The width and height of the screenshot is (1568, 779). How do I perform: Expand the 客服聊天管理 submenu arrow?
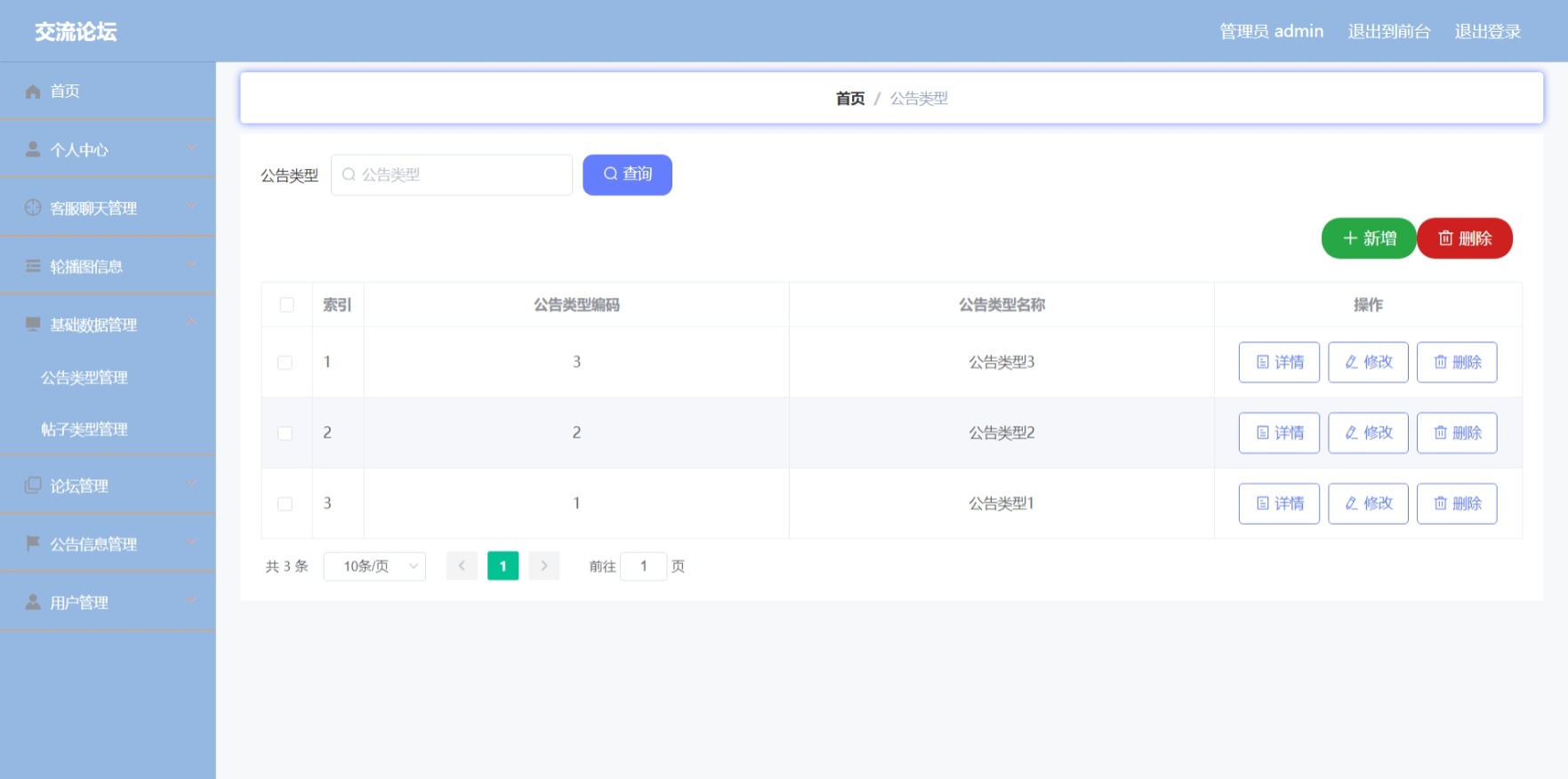(191, 205)
